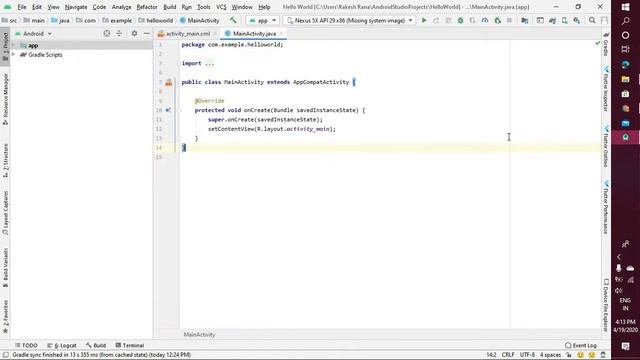Viewport: 640px width, 360px height.
Task: Toggle the Structure side tab
Action: point(5,160)
